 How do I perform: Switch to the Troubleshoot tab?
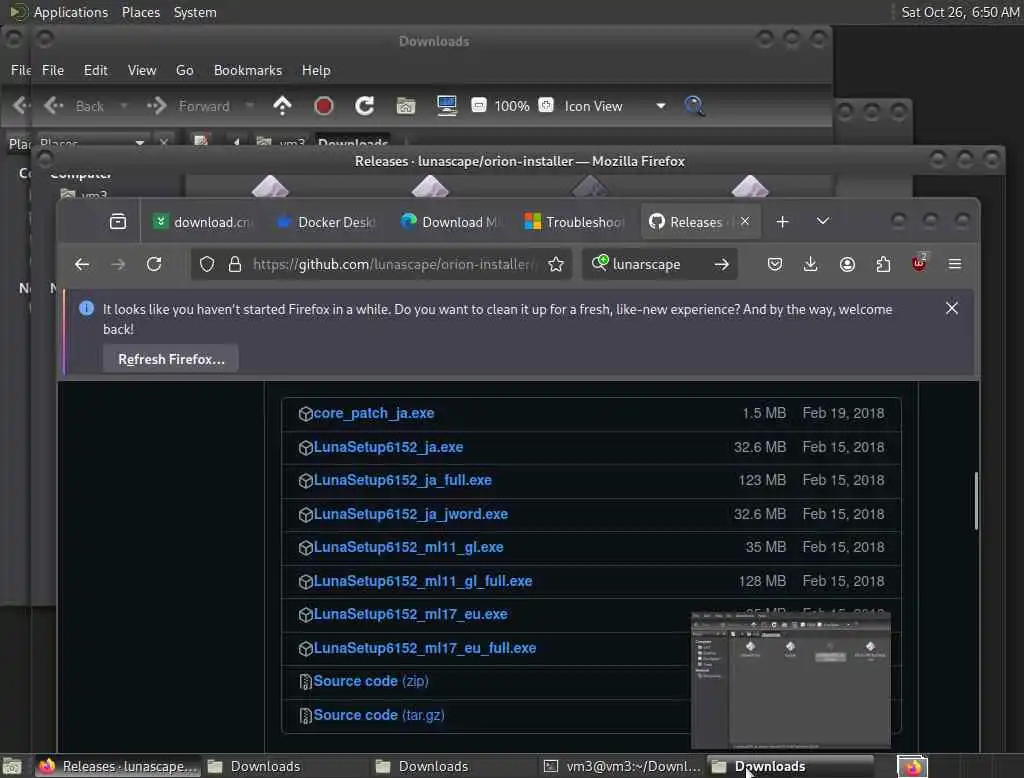click(x=573, y=222)
